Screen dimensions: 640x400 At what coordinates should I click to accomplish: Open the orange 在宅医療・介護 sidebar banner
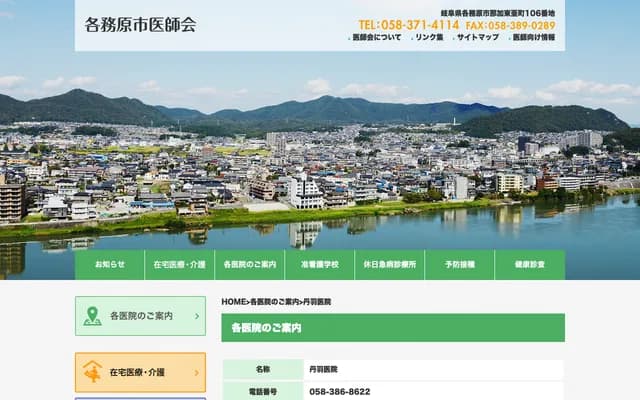pyautogui.click(x=140, y=372)
